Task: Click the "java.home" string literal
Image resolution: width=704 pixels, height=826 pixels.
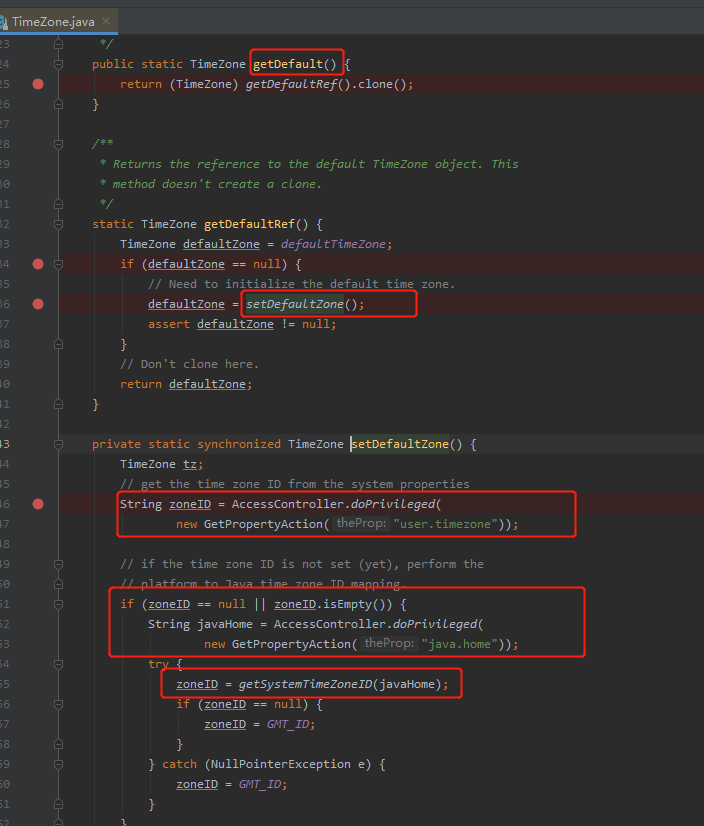Action: [459, 644]
